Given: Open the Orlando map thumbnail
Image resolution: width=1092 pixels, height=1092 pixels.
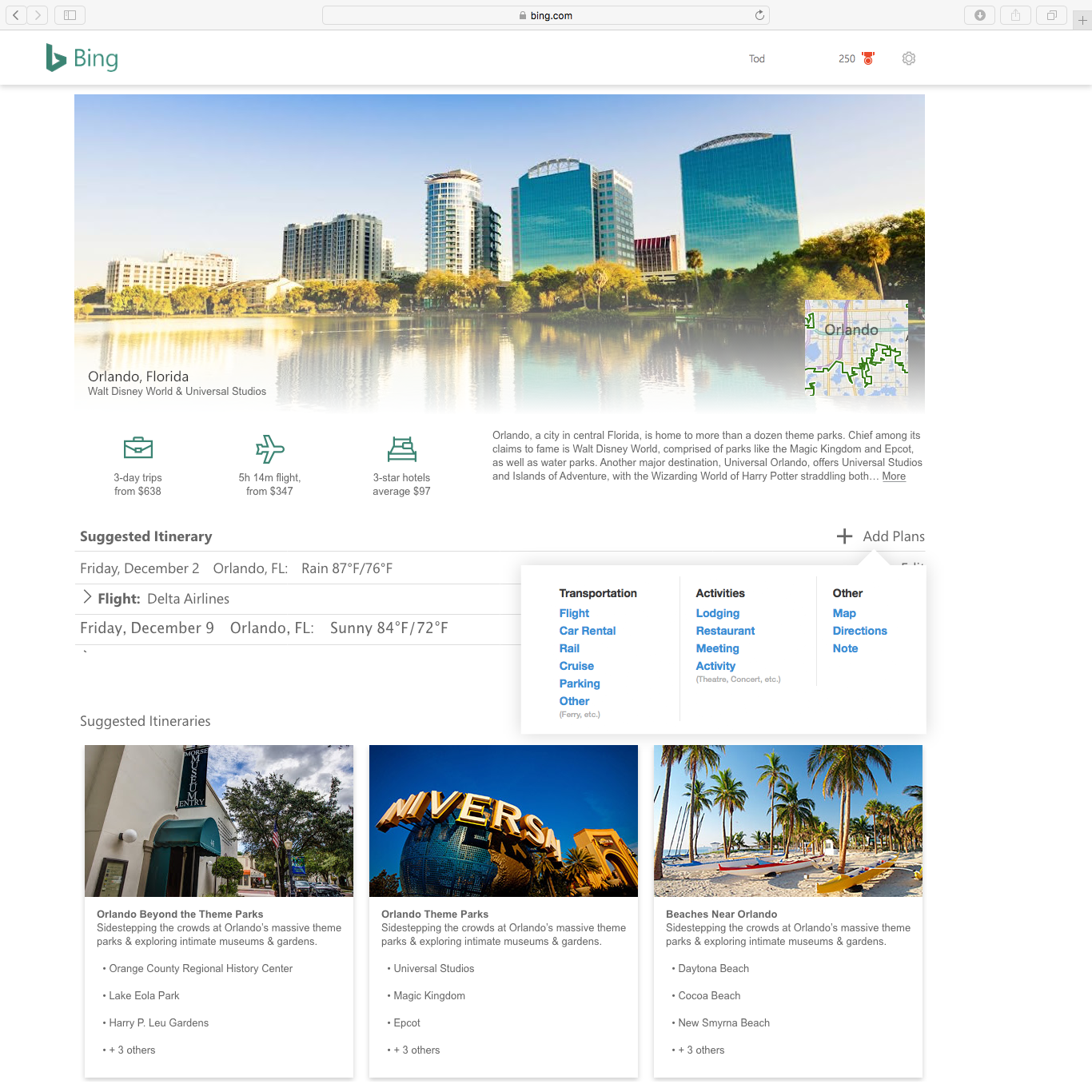Looking at the screenshot, I should click(856, 348).
